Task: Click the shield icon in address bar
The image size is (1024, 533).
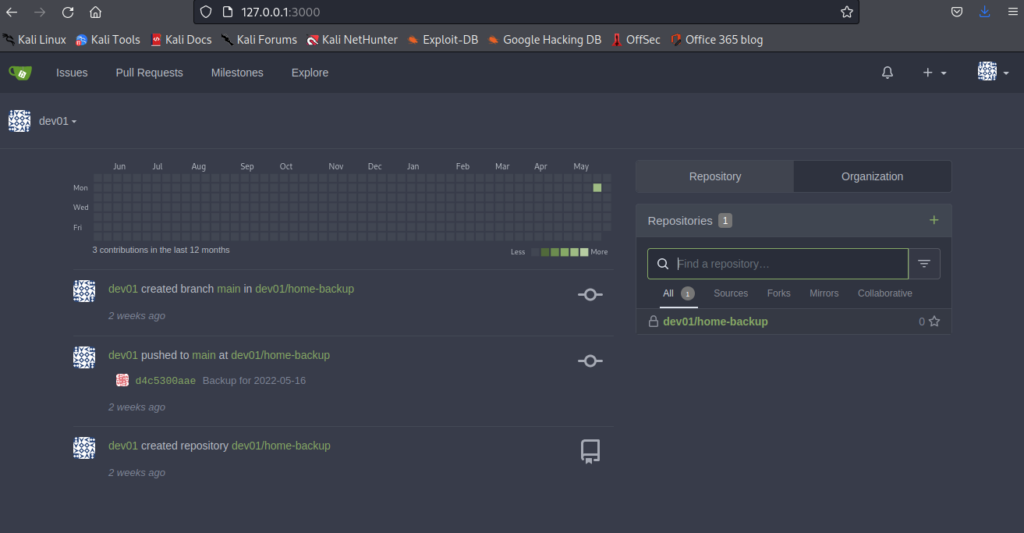Action: click(x=206, y=12)
